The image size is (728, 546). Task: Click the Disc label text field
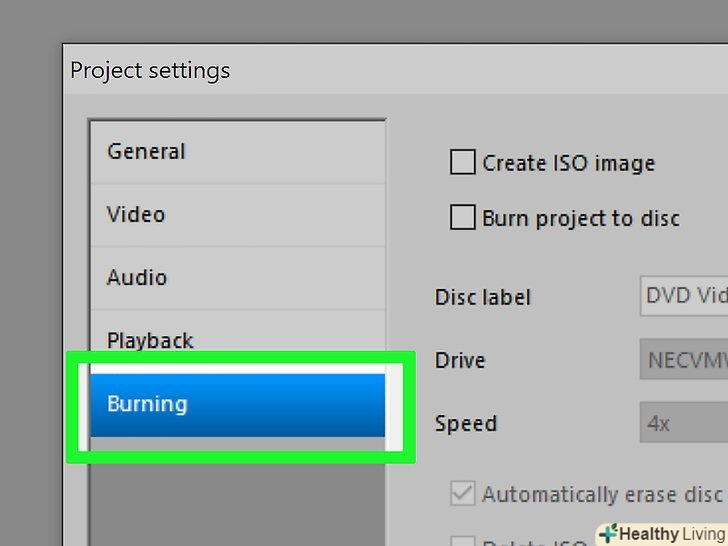point(684,297)
